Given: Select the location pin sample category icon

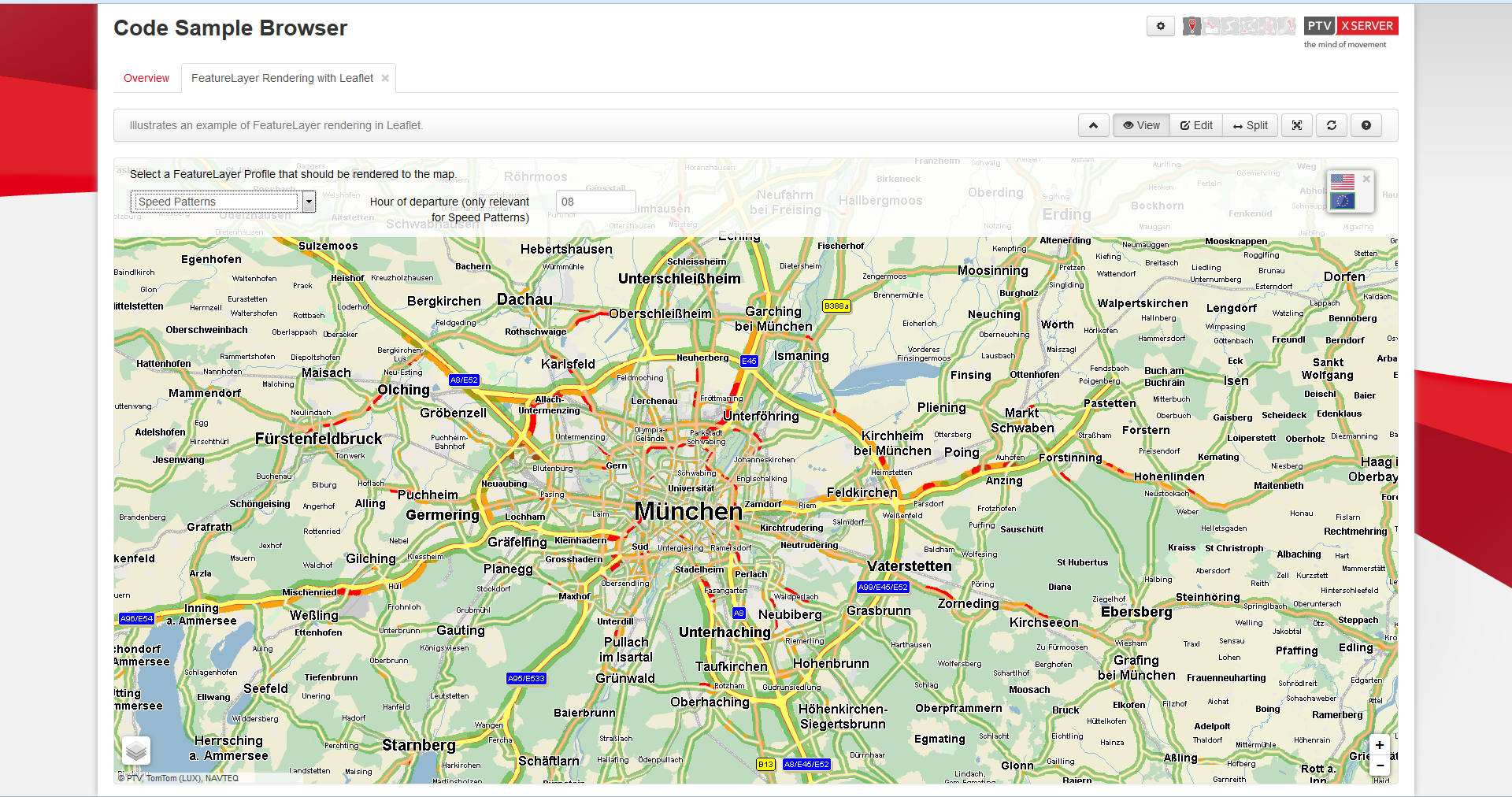Looking at the screenshot, I should (1191, 26).
